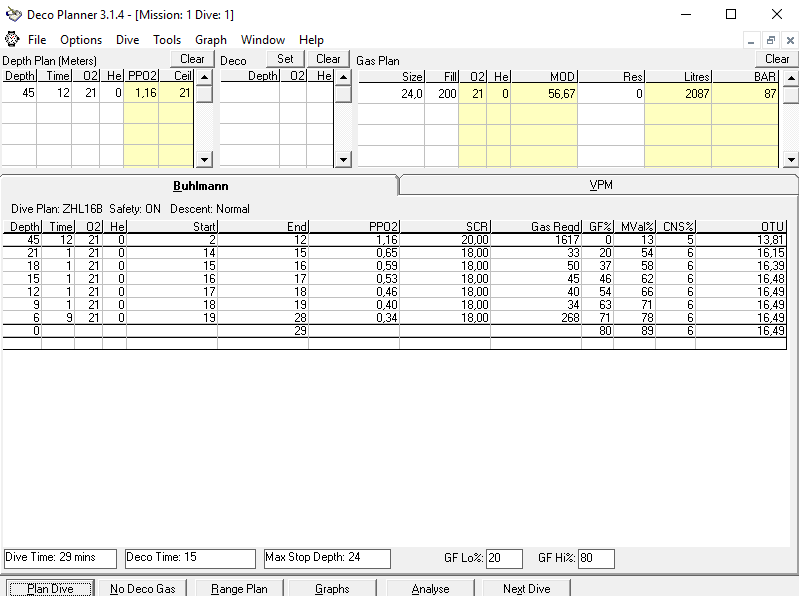
Task: Open the Graph menu
Action: (210, 40)
